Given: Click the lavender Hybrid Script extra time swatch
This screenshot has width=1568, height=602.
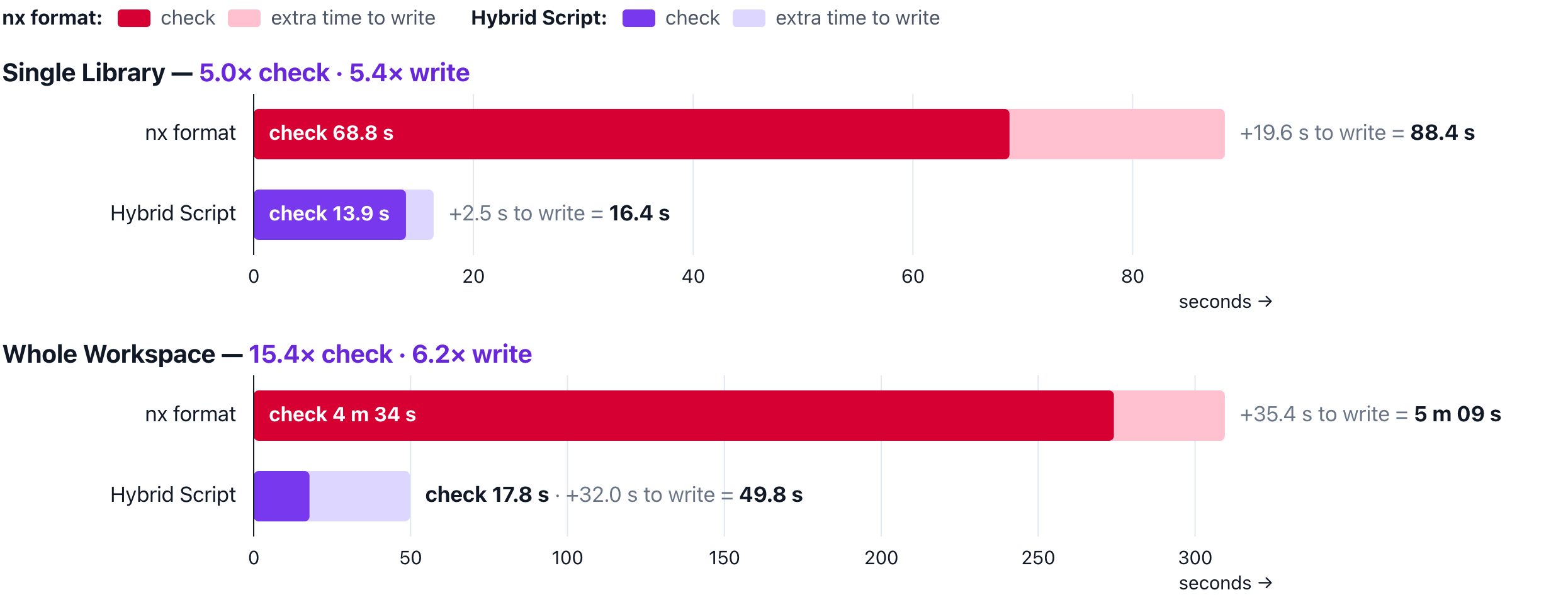Looking at the screenshot, I should click(749, 18).
